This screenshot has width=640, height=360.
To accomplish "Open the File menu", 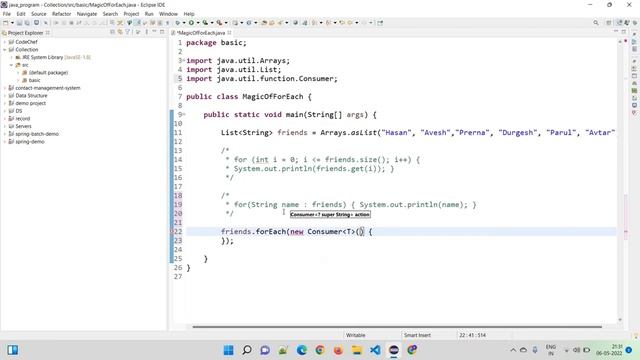I will tap(7, 14).
